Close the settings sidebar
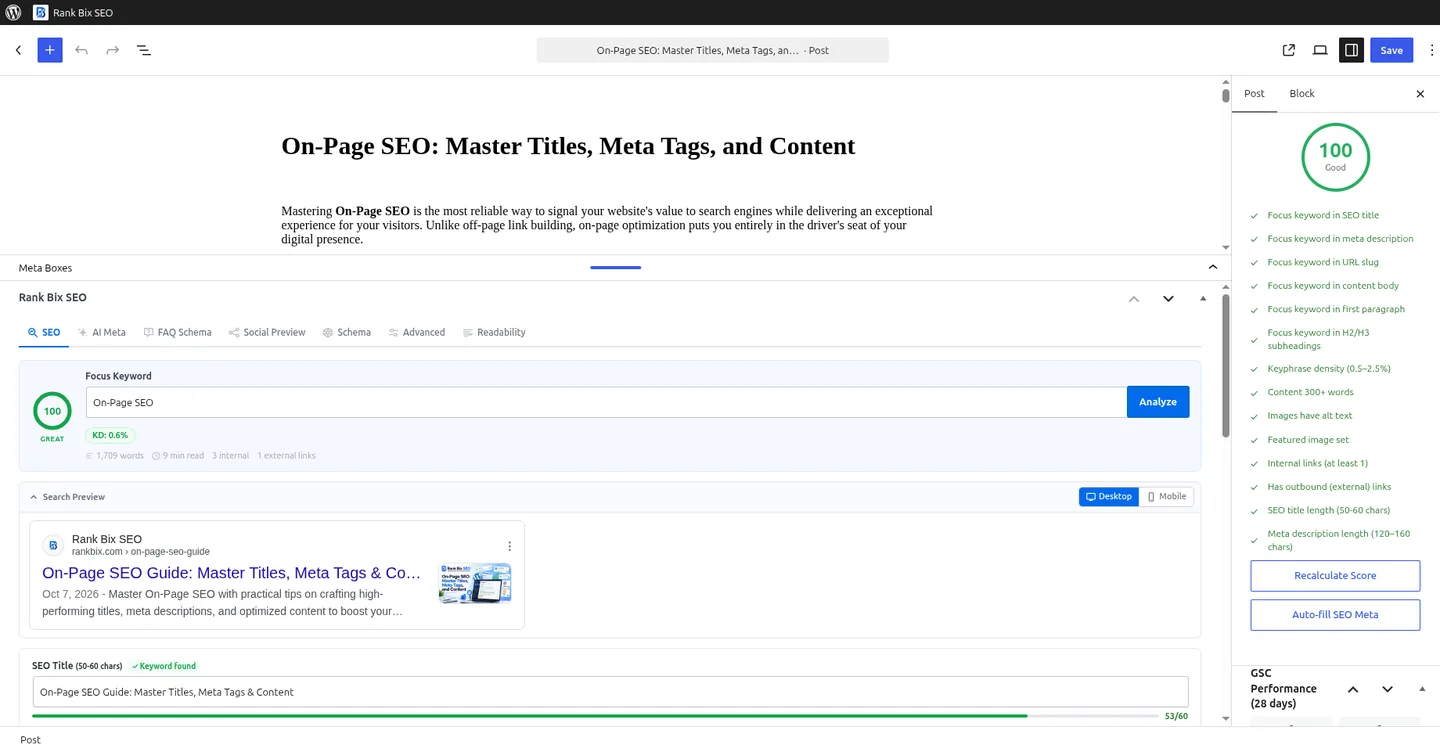Image resolution: width=1440 pixels, height=752 pixels. coord(1420,94)
